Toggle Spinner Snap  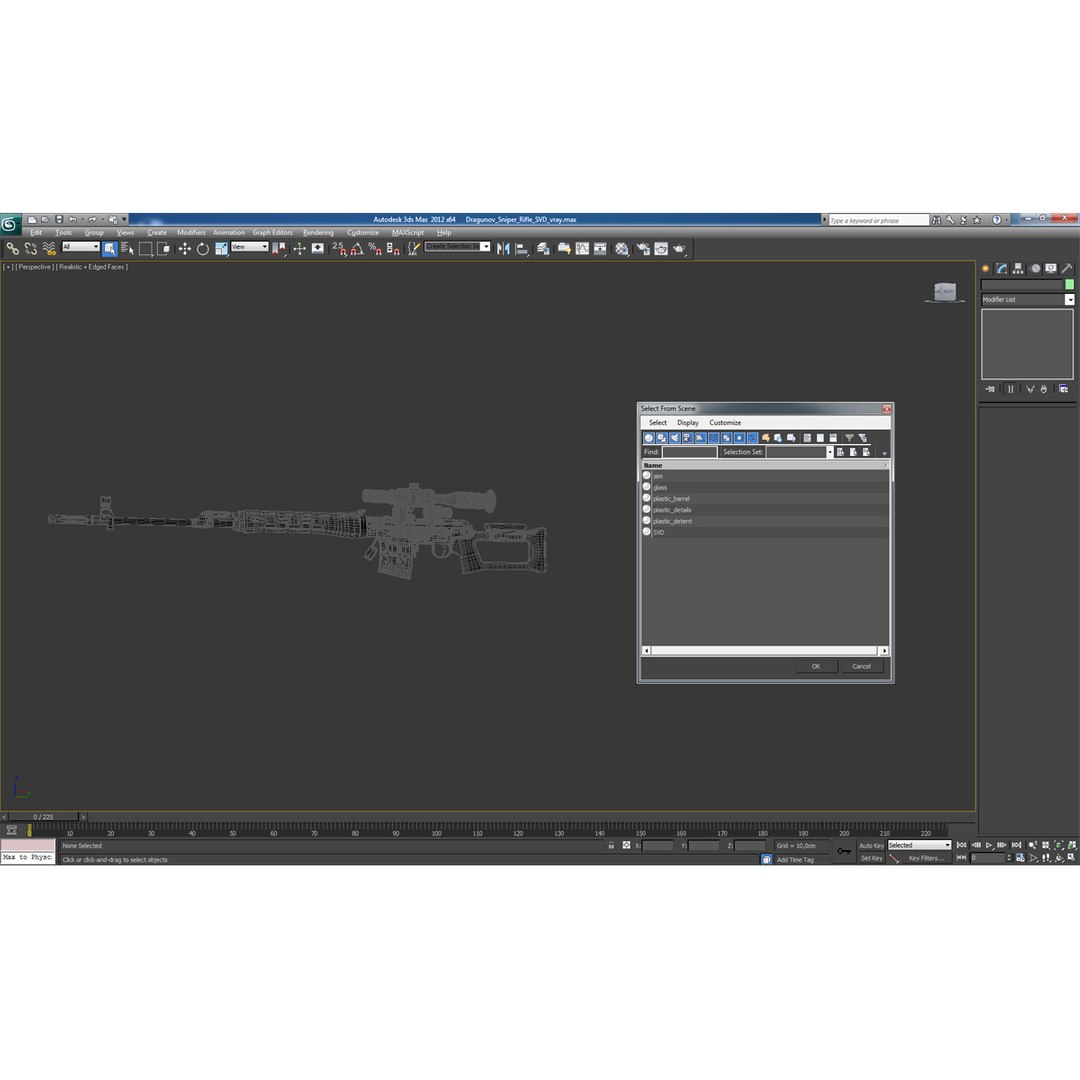pyautogui.click(x=393, y=249)
